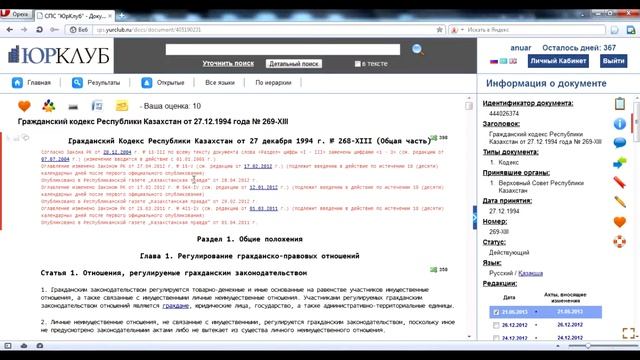The width and height of the screenshot is (640, 360).
Task: Open the 20.12.2004 law date link
Action: [x=117, y=152]
